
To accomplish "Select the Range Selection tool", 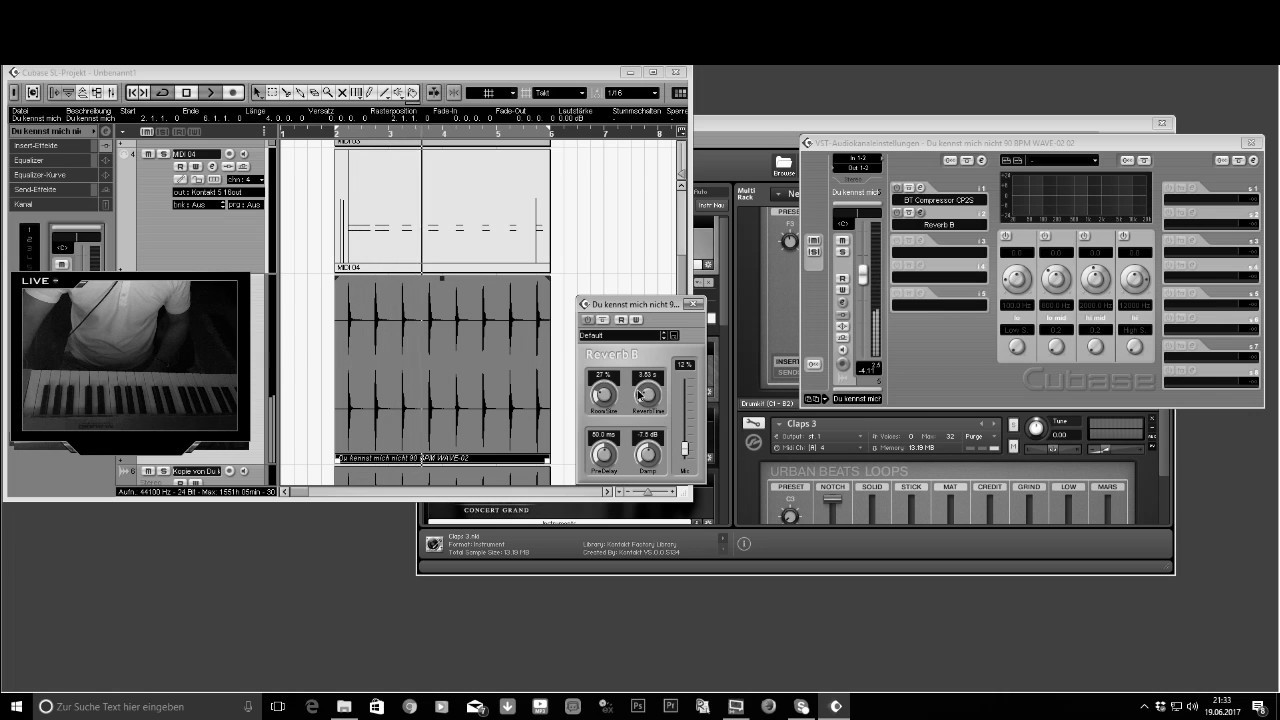I will pyautogui.click(x=272, y=93).
